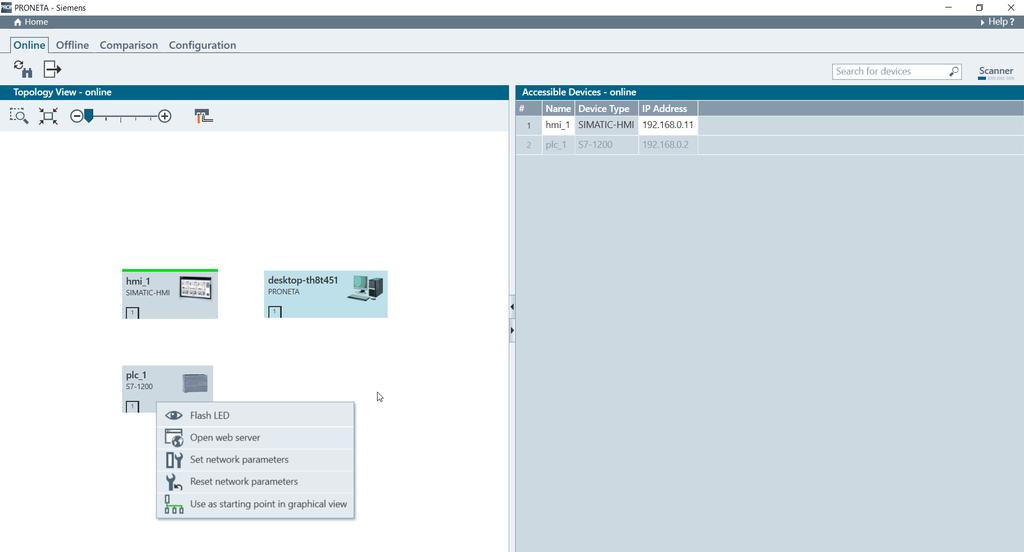The height and width of the screenshot is (552, 1024).
Task: Click the PRONETA app icon in title bar
Action: tap(6, 7)
